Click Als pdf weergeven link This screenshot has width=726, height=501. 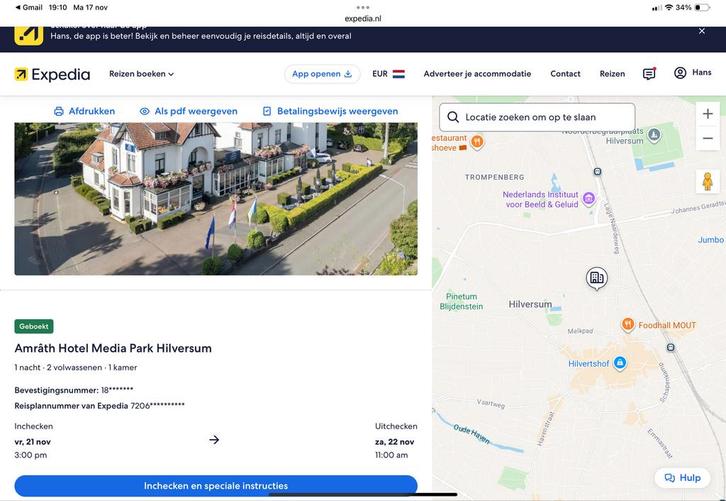pyautogui.click(x=188, y=111)
